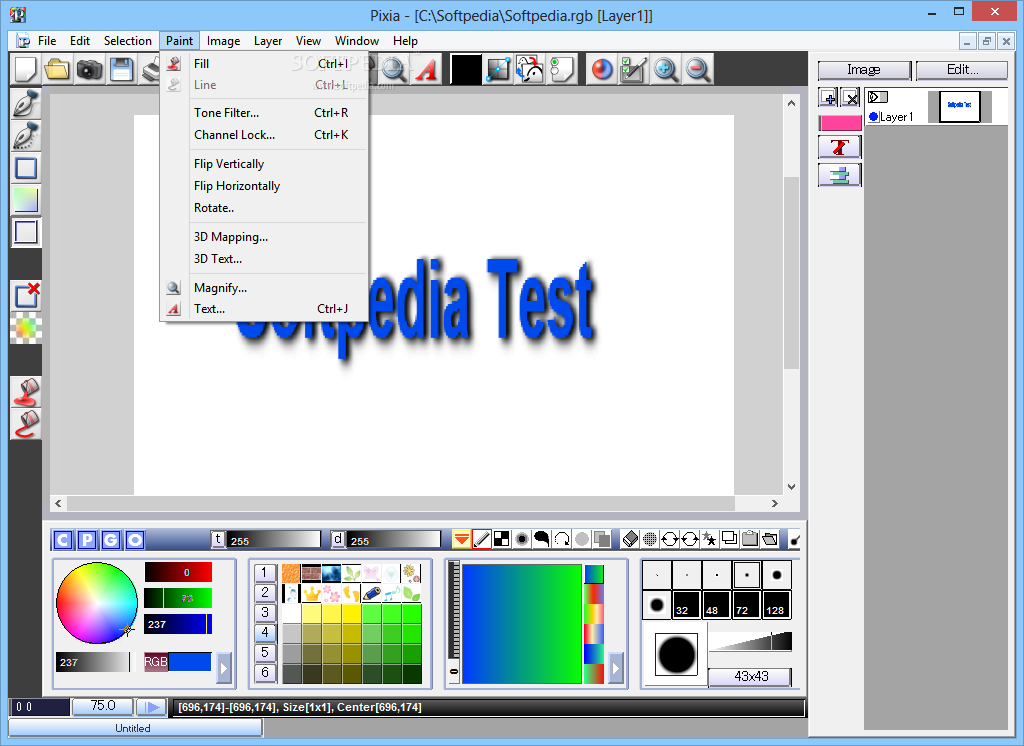
Task: Toggle the pencil draw mode icon
Action: (481, 539)
